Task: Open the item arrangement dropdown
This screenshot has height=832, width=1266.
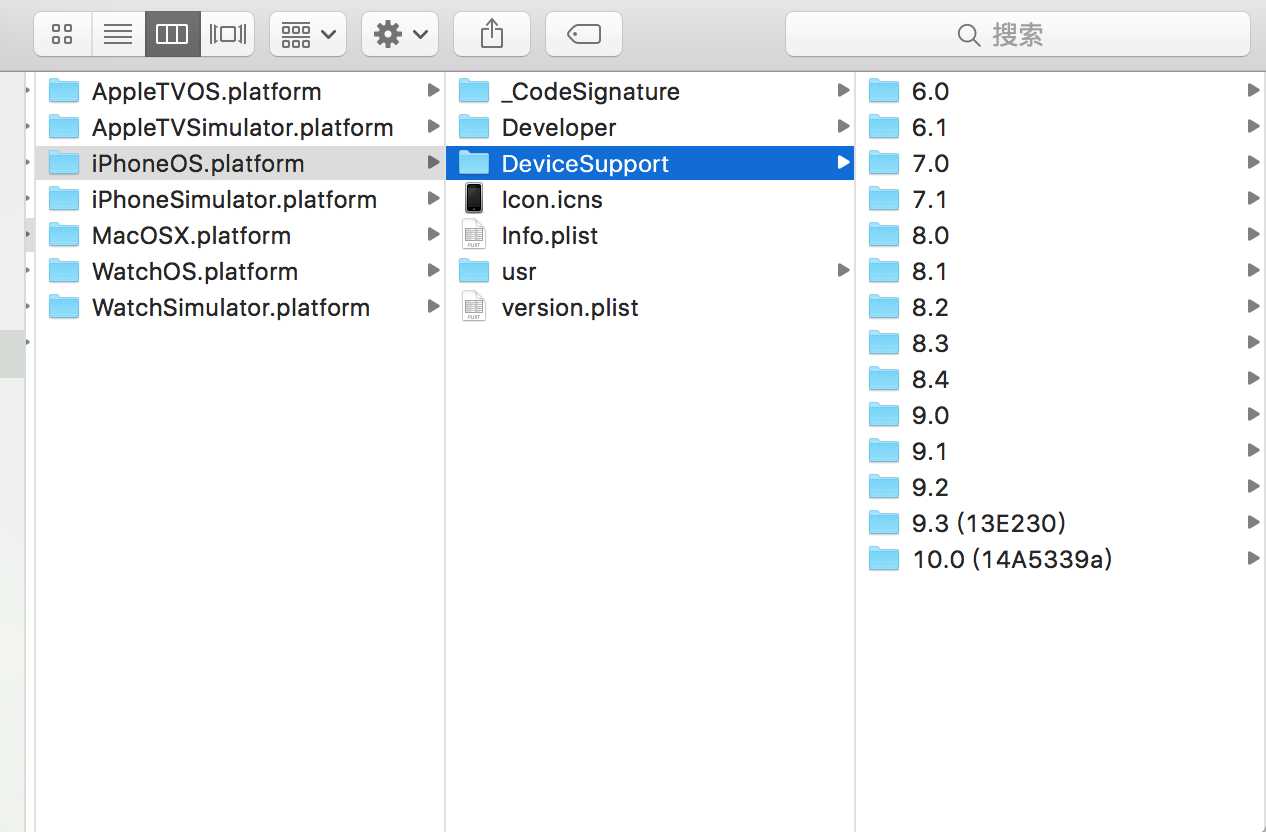Action: [x=308, y=35]
